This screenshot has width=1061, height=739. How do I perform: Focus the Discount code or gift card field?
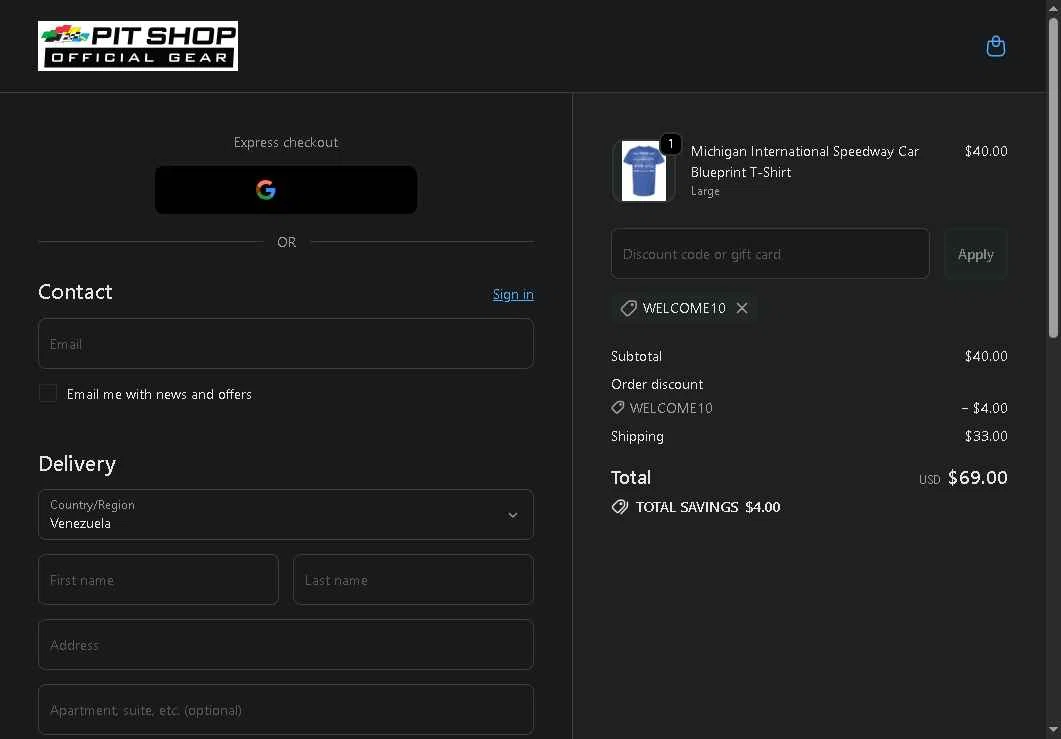point(770,254)
